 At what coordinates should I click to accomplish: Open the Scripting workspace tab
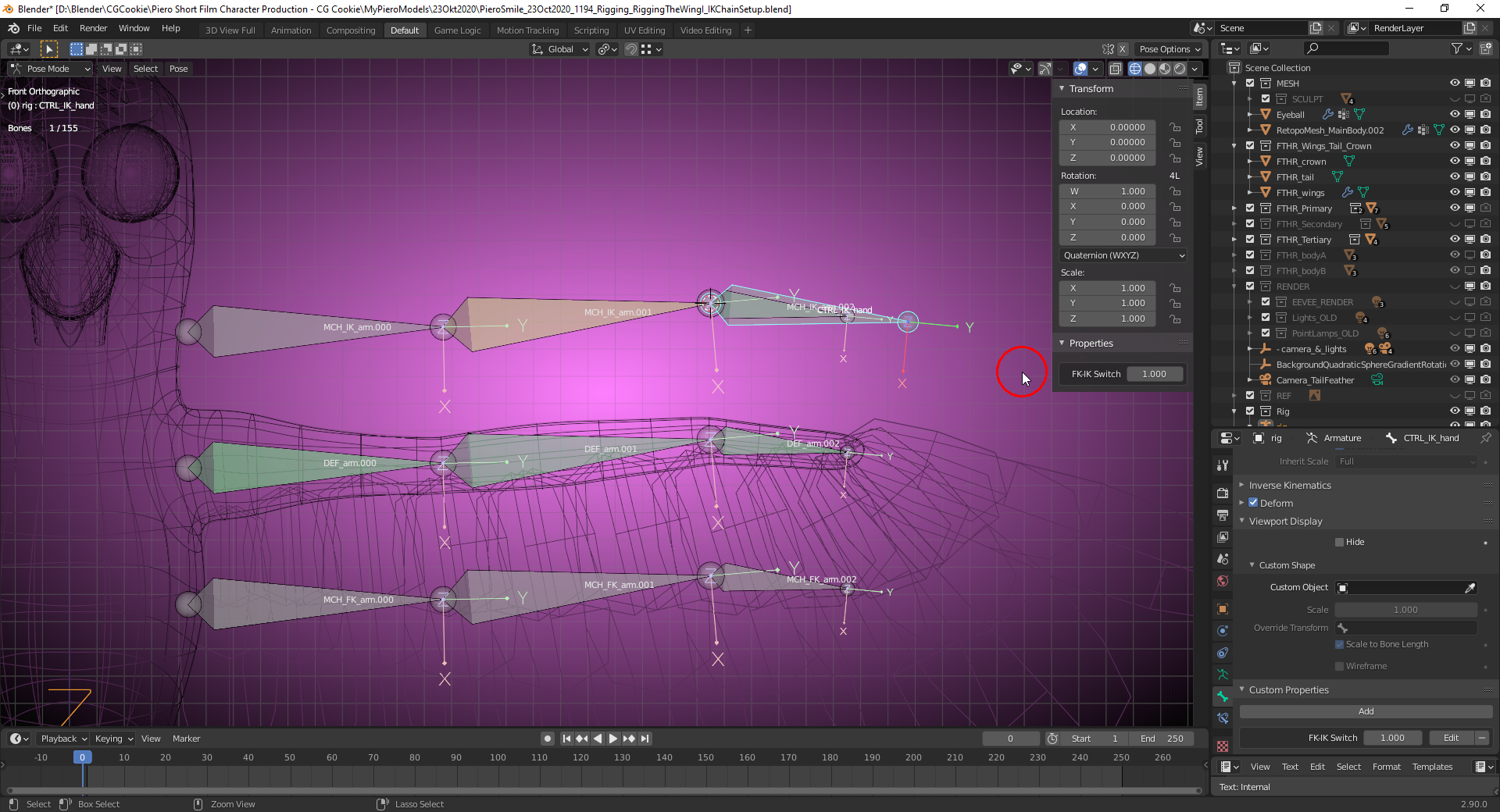click(x=591, y=30)
